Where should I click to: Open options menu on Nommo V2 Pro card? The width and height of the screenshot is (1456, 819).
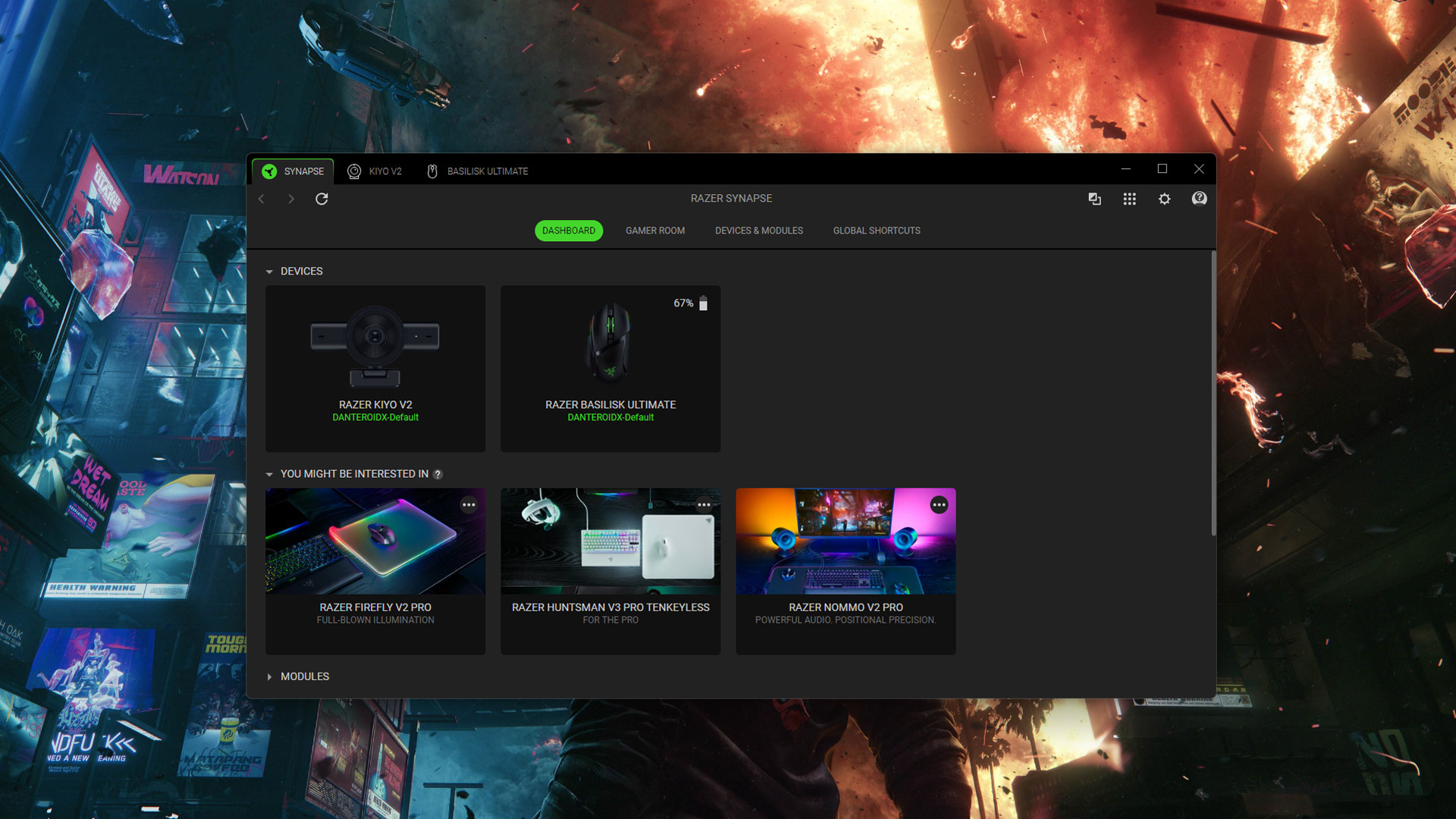pyautogui.click(x=939, y=505)
